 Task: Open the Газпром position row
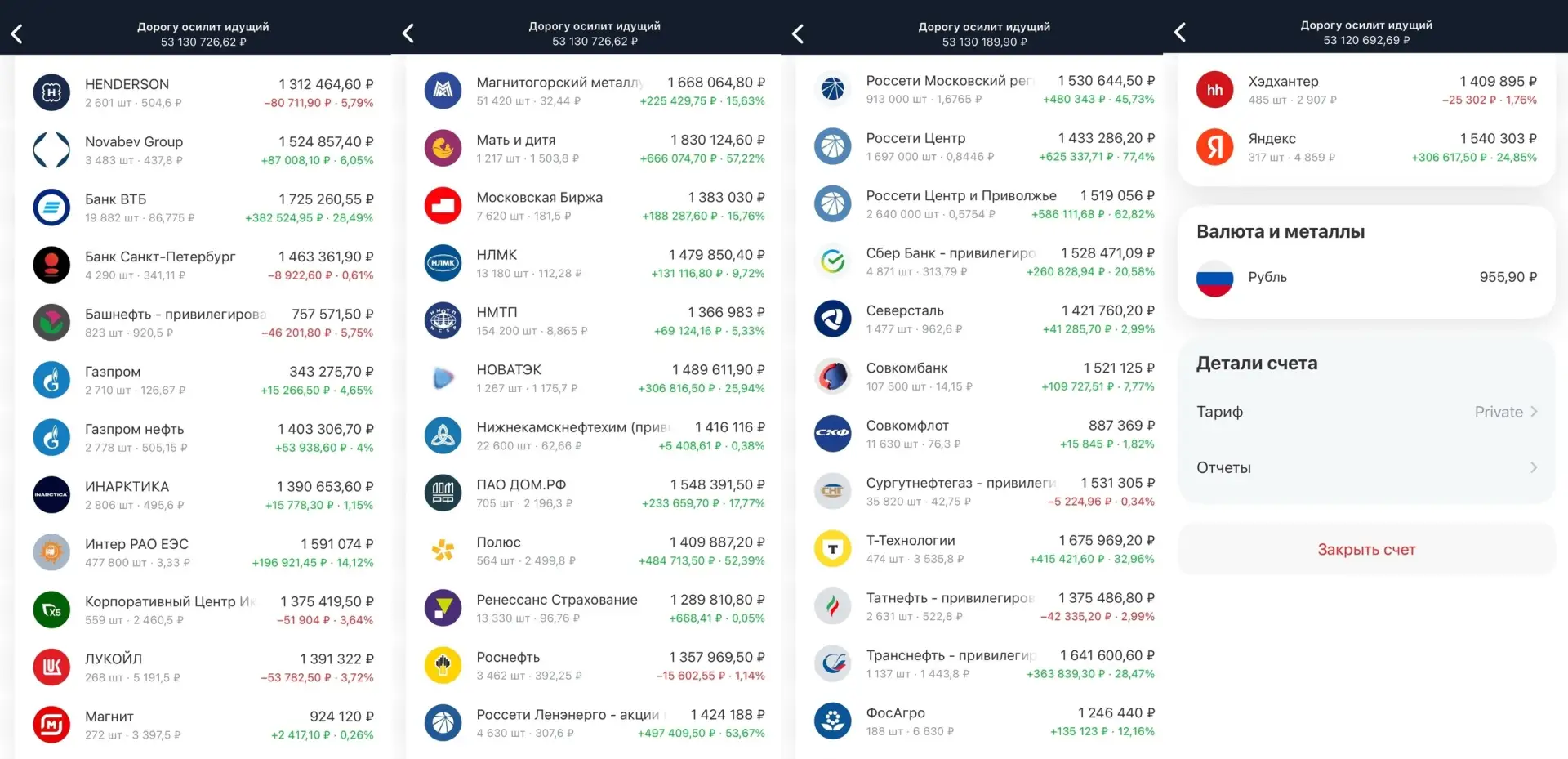[x=203, y=380]
